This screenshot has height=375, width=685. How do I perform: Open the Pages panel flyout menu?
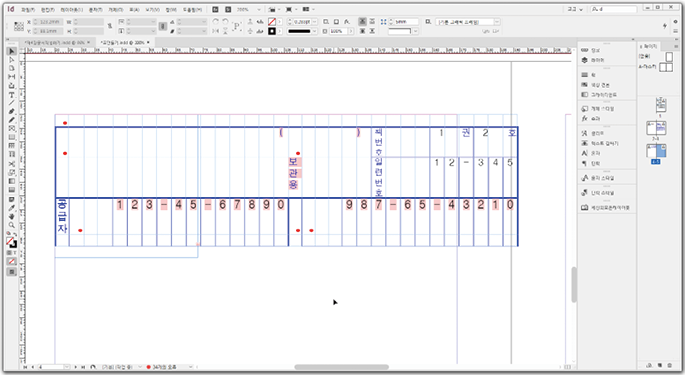(x=677, y=46)
